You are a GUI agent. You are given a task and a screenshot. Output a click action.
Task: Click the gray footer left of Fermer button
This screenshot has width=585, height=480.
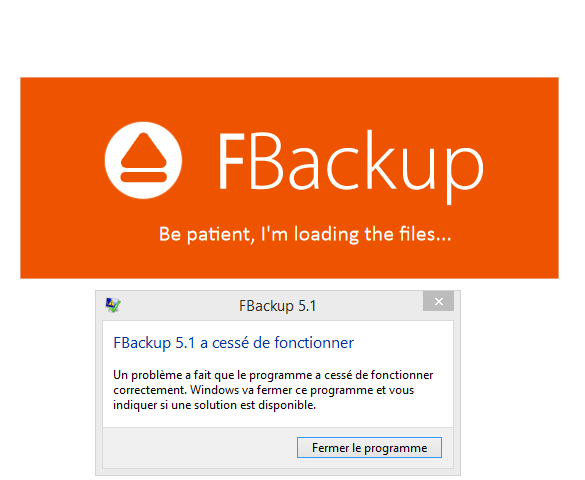(200, 448)
